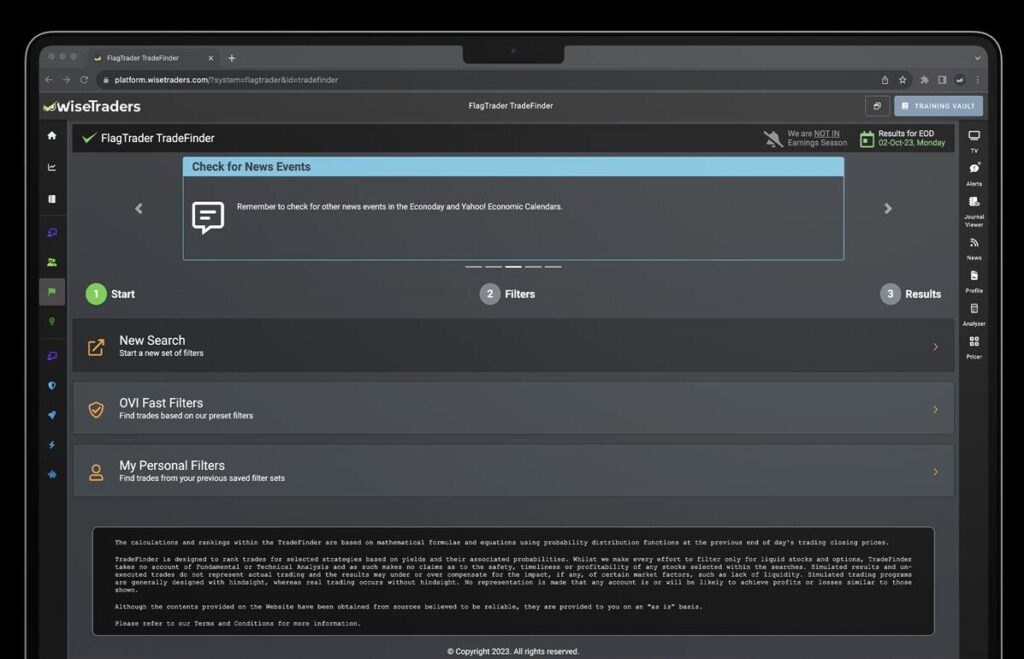Open the Training Vault button
The height and width of the screenshot is (659, 1024).
pos(938,106)
